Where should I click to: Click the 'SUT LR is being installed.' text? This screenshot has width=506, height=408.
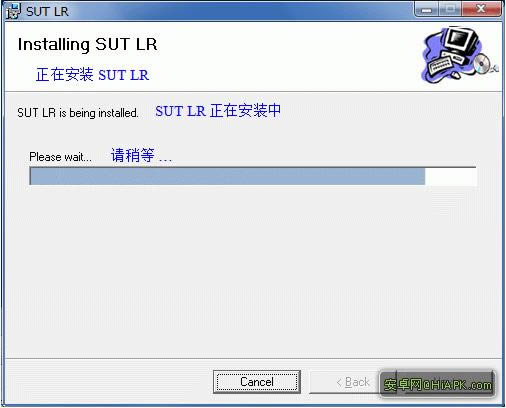pyautogui.click(x=78, y=113)
